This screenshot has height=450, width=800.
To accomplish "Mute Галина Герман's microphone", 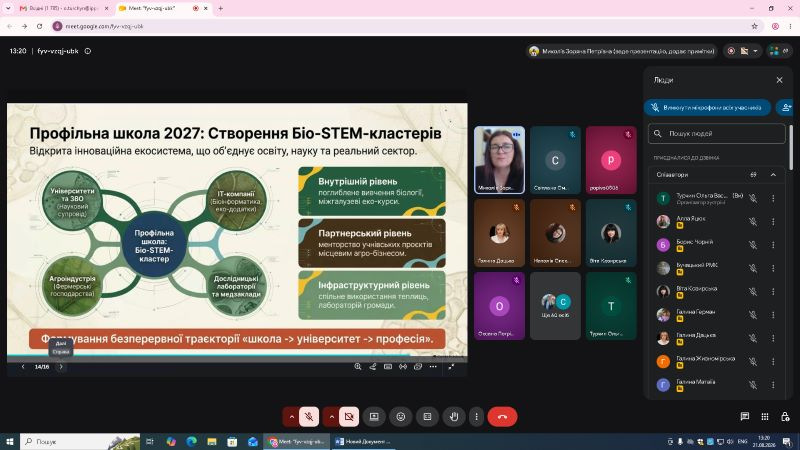I will point(753,315).
